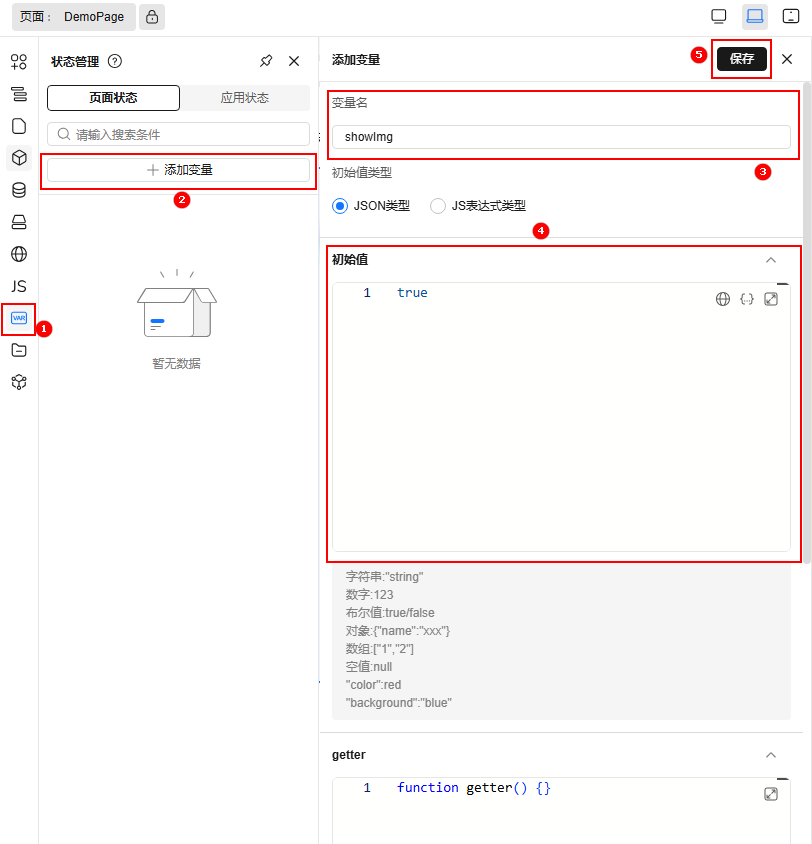Select the JSON类型 radio button
Screen dimensions: 812x844
(x=340, y=206)
